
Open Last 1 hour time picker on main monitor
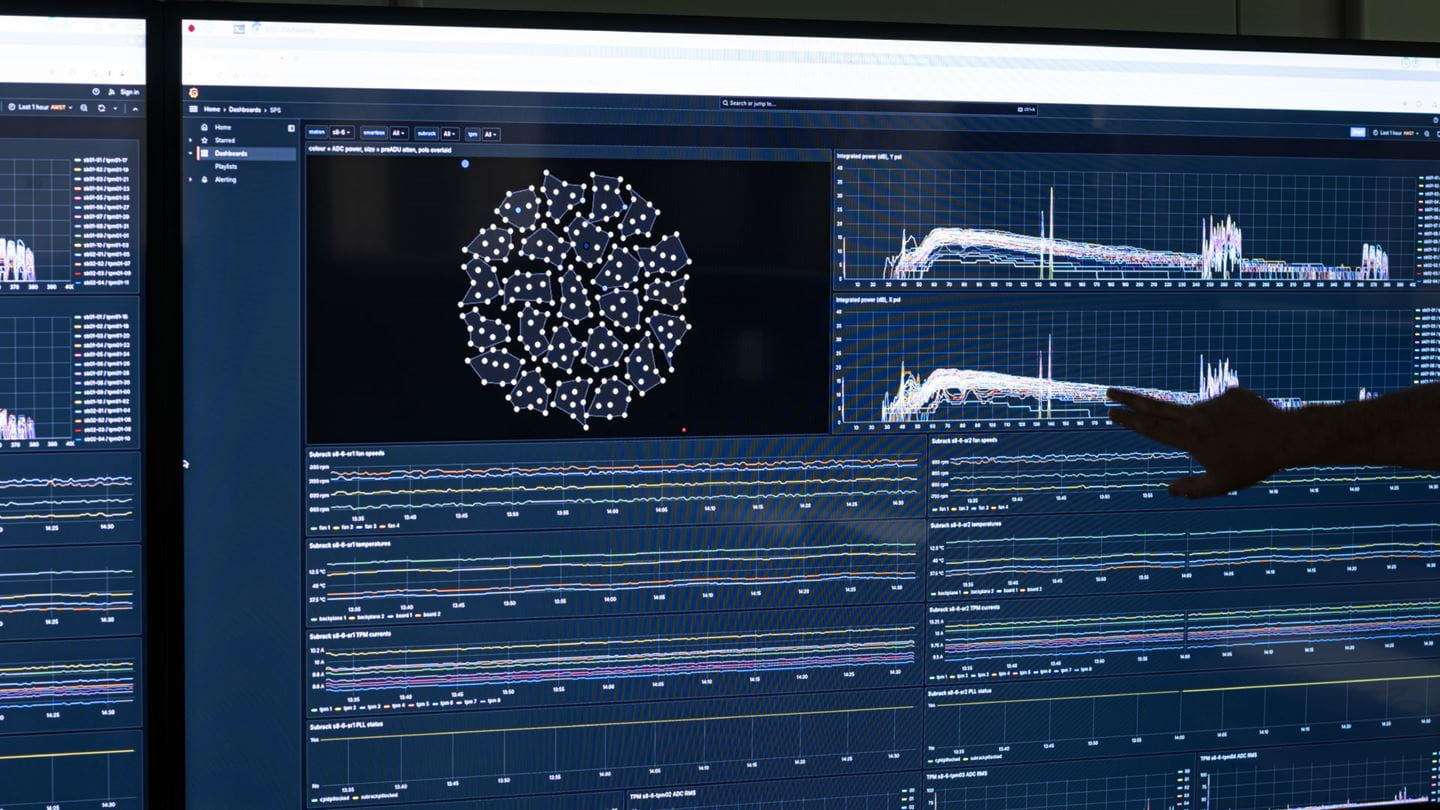click(x=1396, y=133)
